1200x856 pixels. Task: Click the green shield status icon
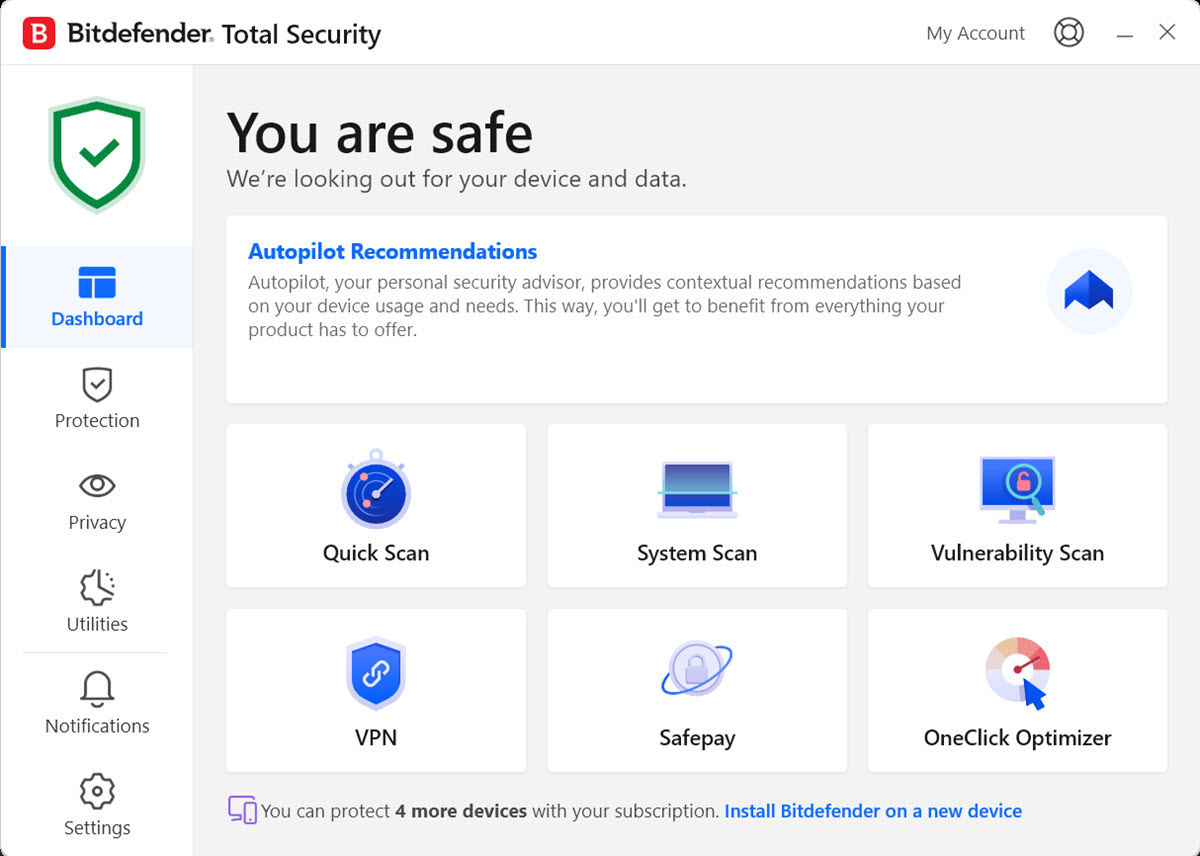coord(97,153)
